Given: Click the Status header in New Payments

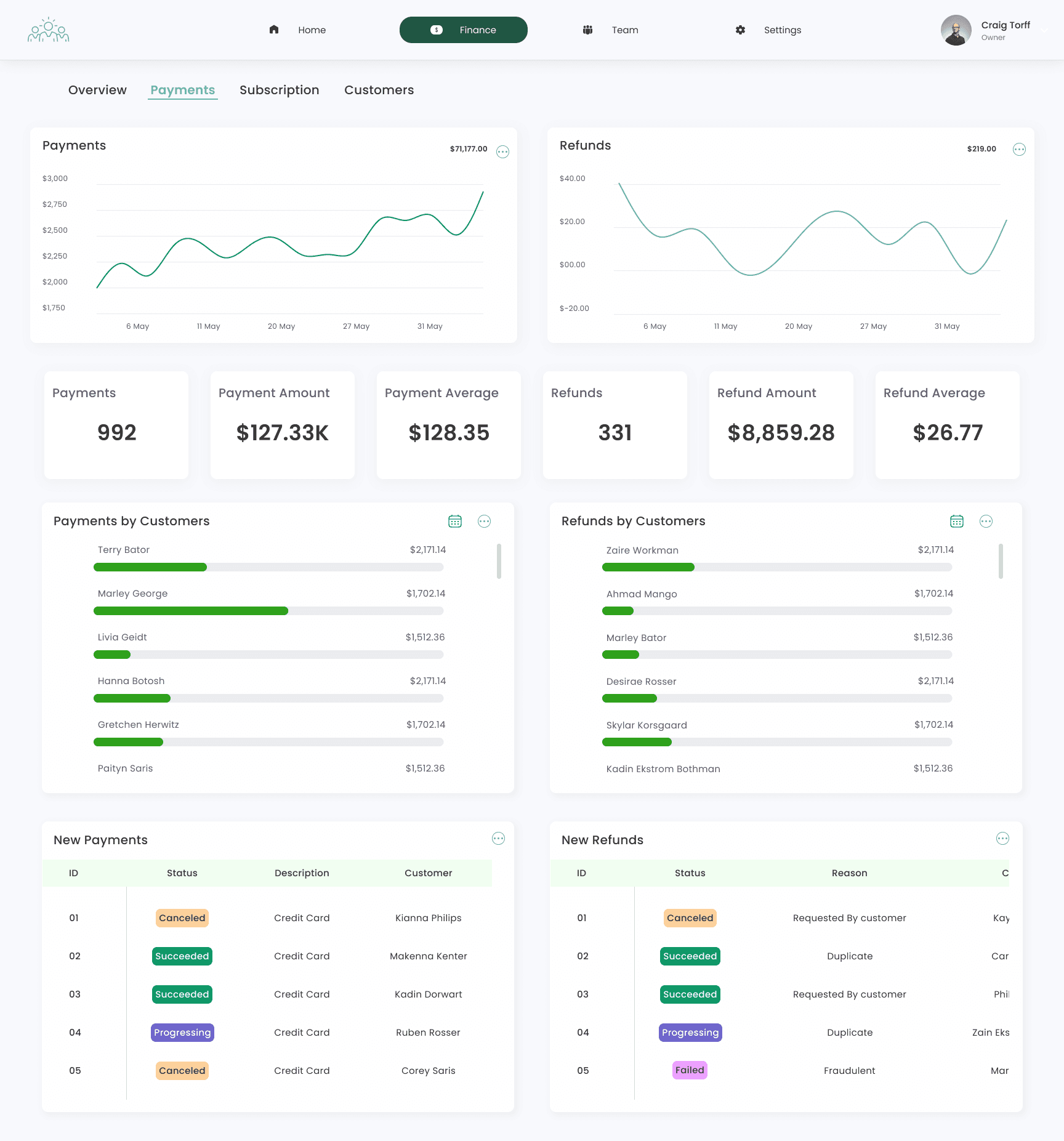Looking at the screenshot, I should coord(182,873).
